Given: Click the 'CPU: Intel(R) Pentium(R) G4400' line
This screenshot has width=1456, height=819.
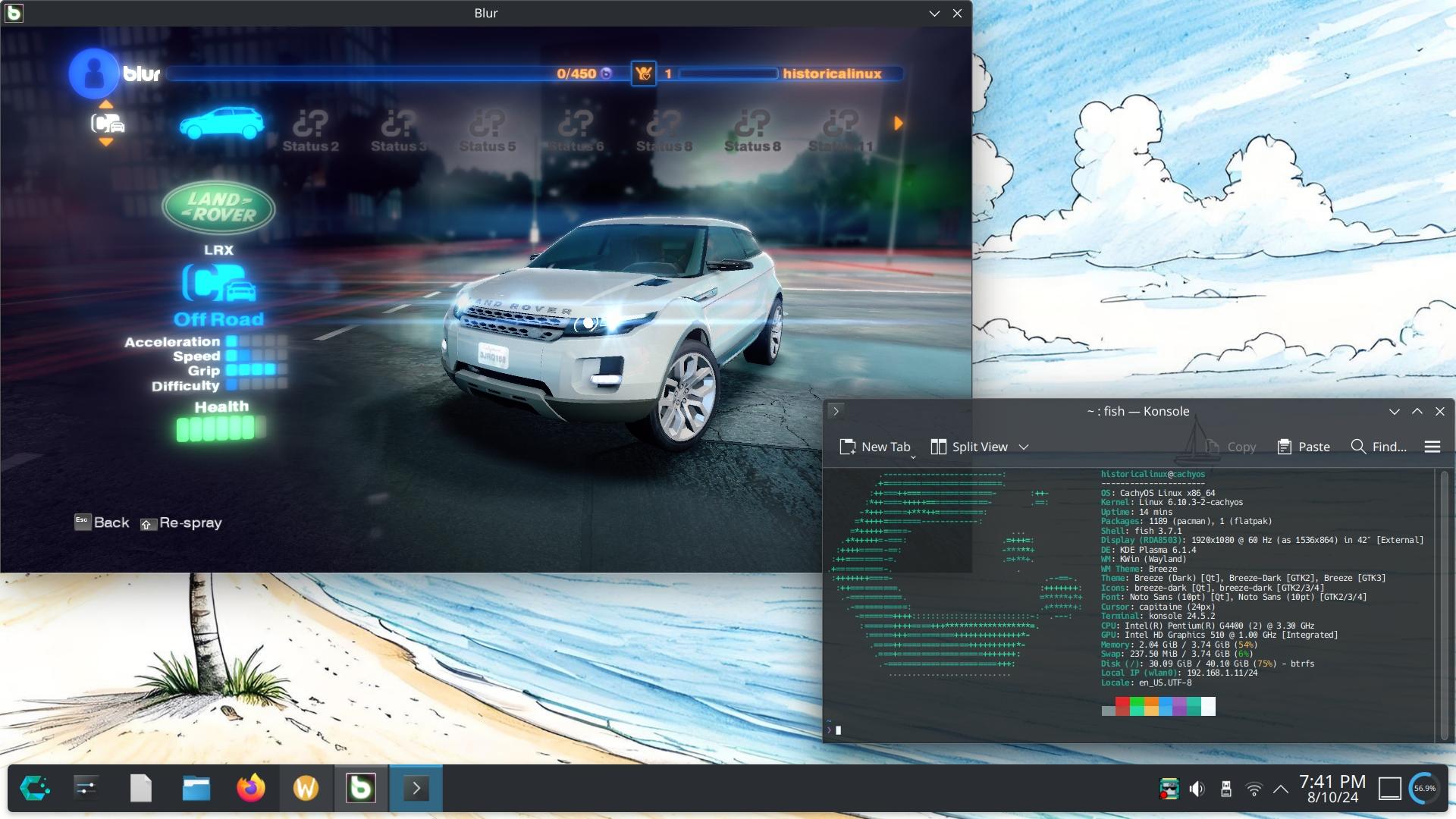Looking at the screenshot, I should click(x=1207, y=626).
